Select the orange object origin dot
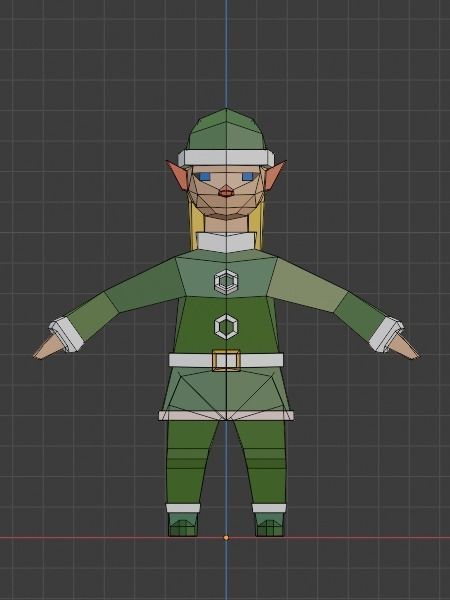This screenshot has width=450, height=600. tap(226, 538)
